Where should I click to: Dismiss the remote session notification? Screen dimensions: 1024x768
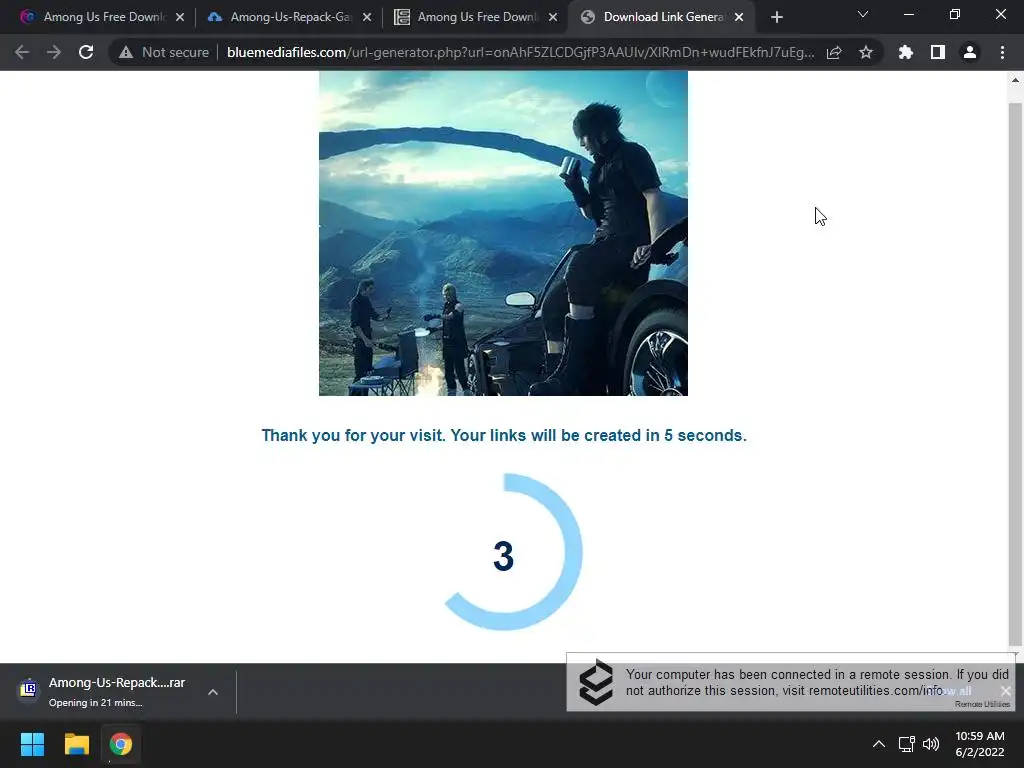1006,691
